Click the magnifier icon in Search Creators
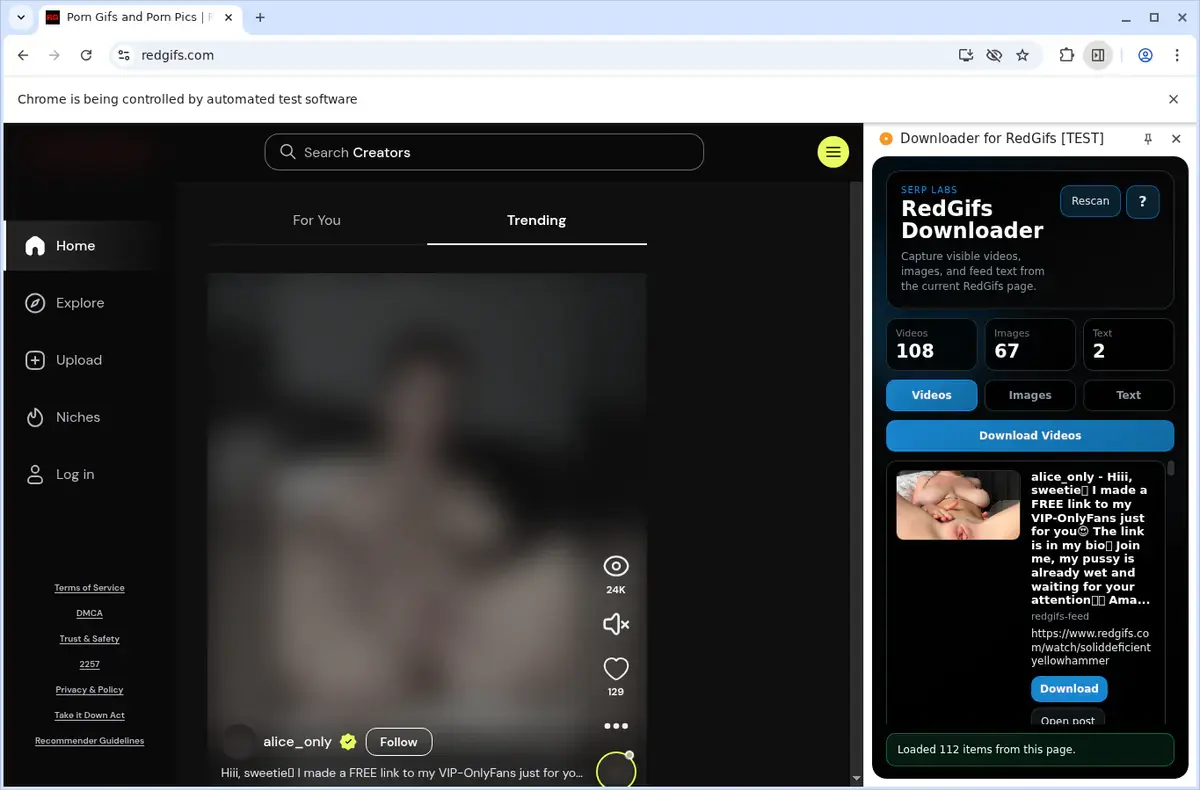The width and height of the screenshot is (1200, 790). pyautogui.click(x=288, y=152)
